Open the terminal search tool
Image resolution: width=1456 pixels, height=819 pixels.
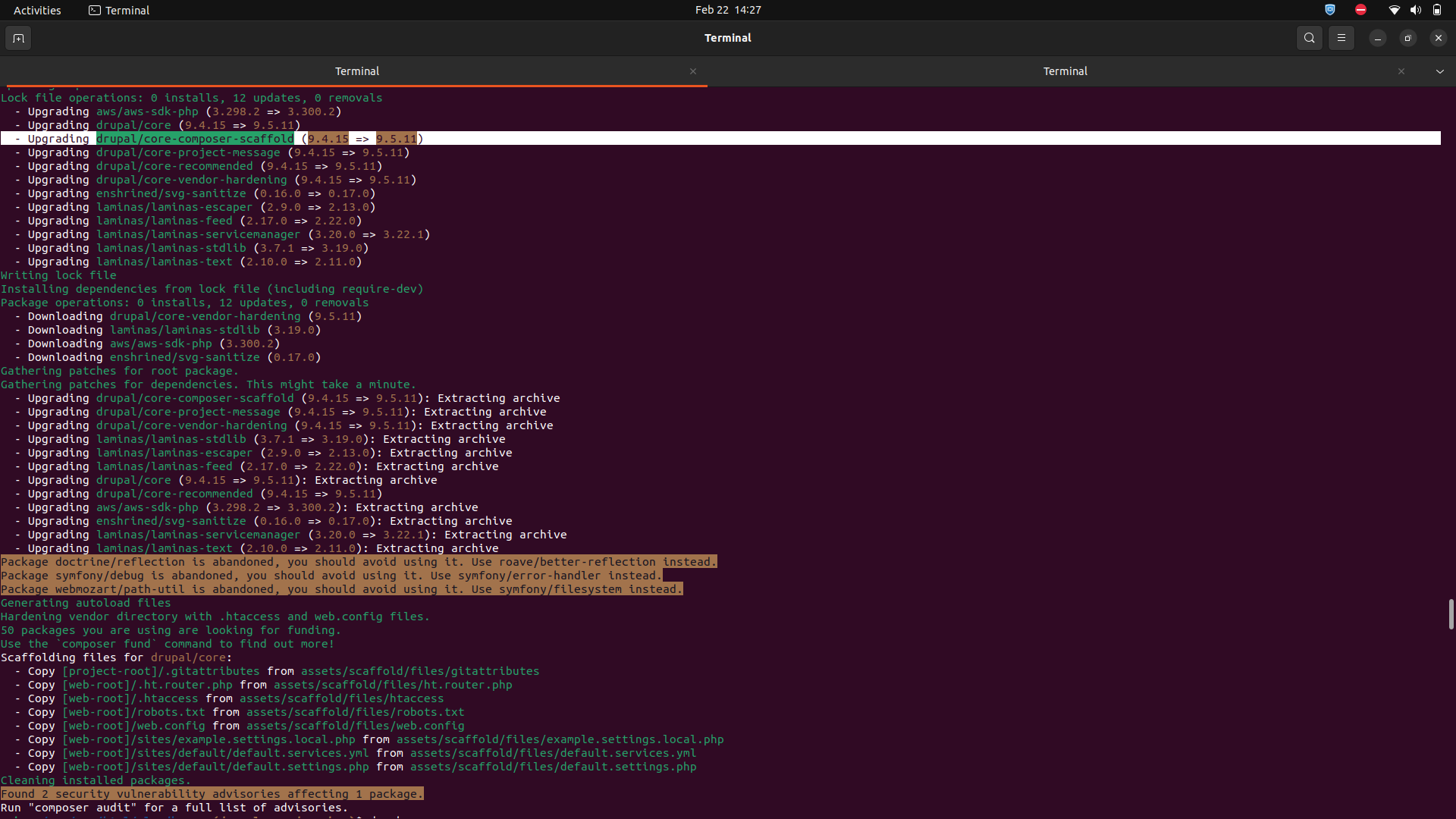1309,38
